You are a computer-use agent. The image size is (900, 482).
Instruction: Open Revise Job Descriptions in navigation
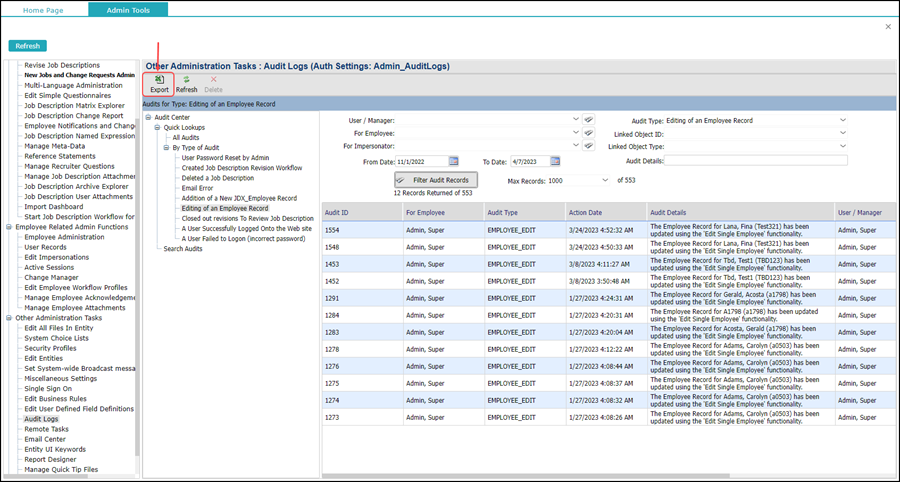point(62,65)
